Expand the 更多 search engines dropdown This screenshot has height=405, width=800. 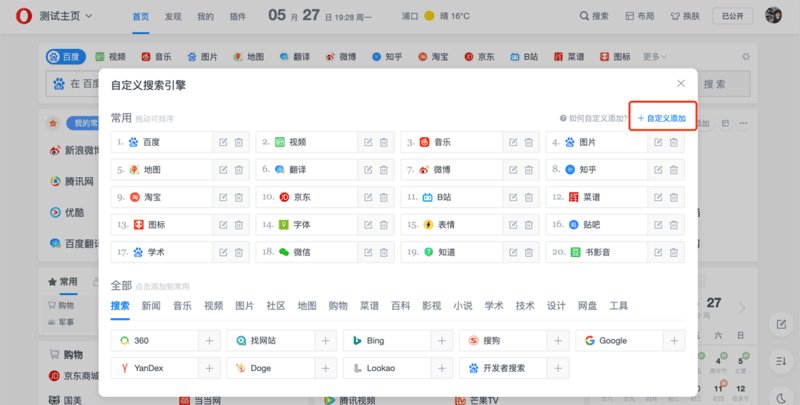pyautogui.click(x=655, y=57)
